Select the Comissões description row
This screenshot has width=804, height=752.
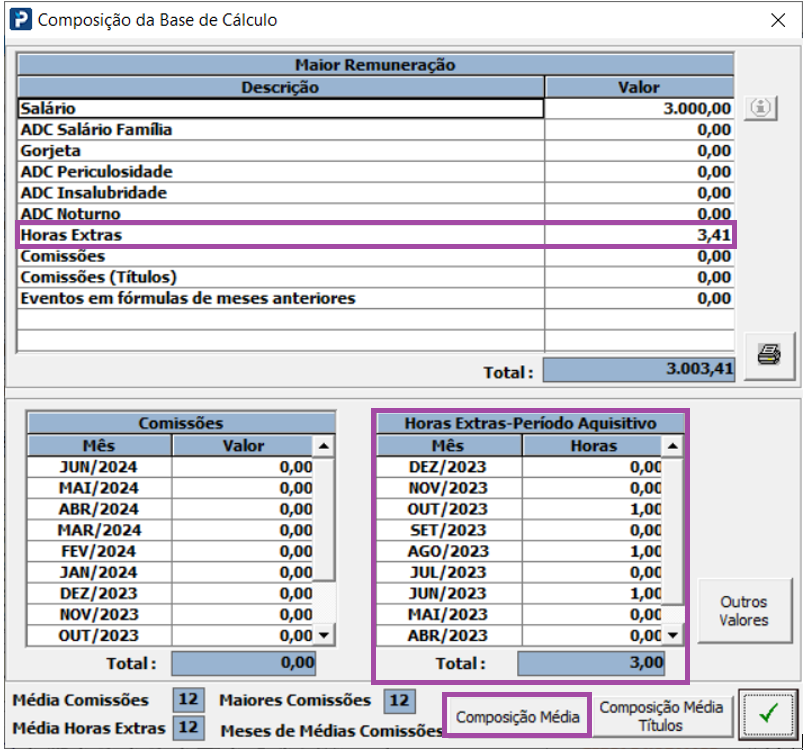point(281,256)
